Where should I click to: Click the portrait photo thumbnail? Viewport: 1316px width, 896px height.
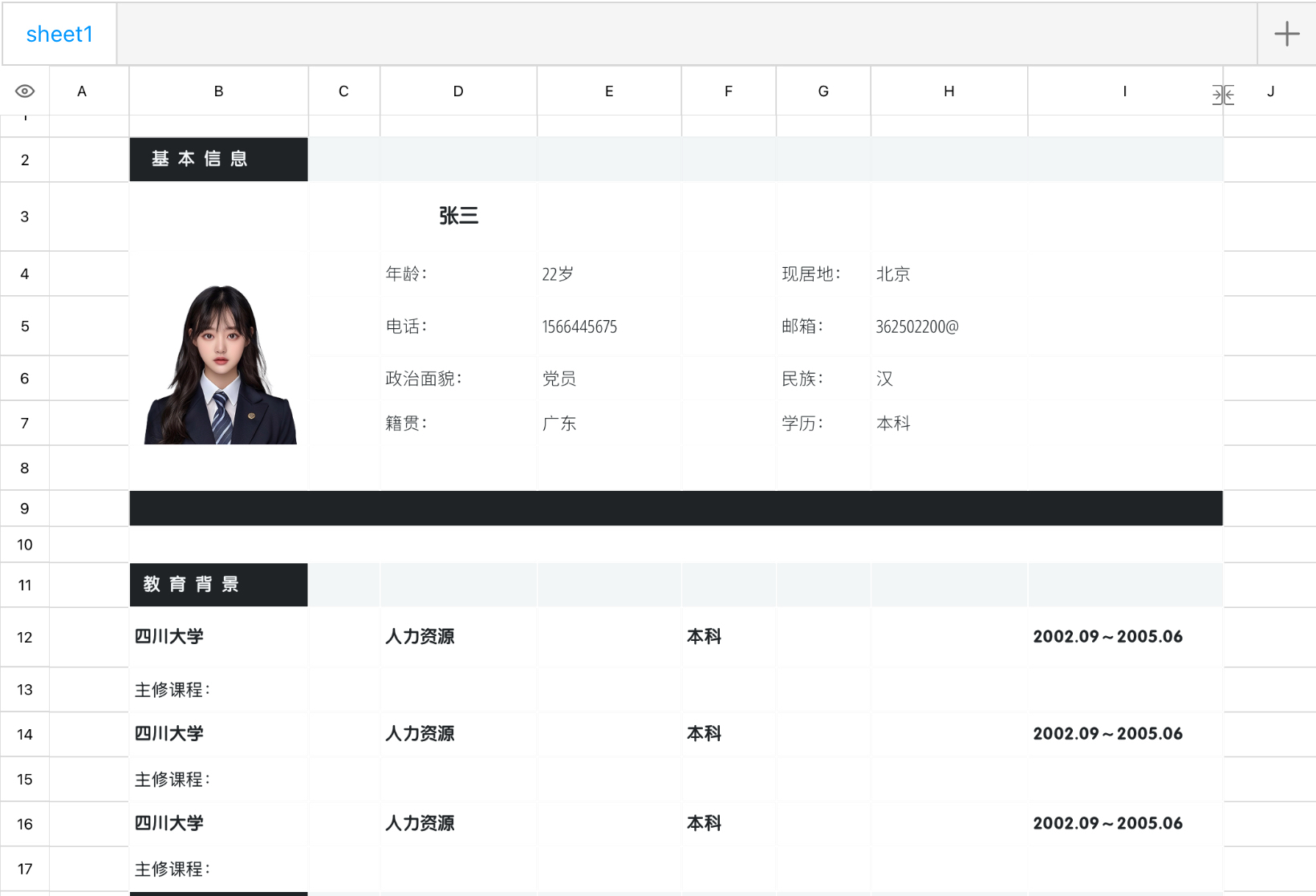tap(221, 365)
